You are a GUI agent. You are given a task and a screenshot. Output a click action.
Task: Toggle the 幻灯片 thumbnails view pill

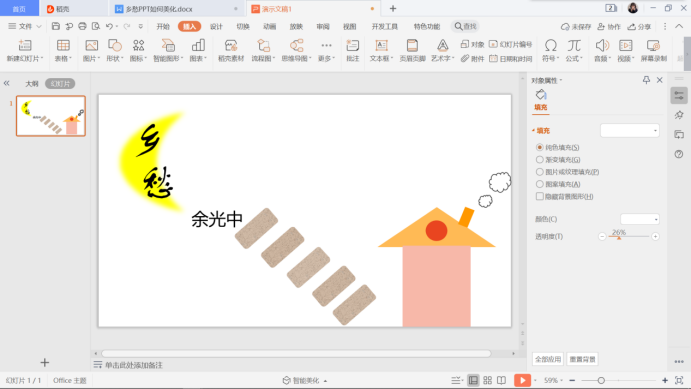coord(60,84)
